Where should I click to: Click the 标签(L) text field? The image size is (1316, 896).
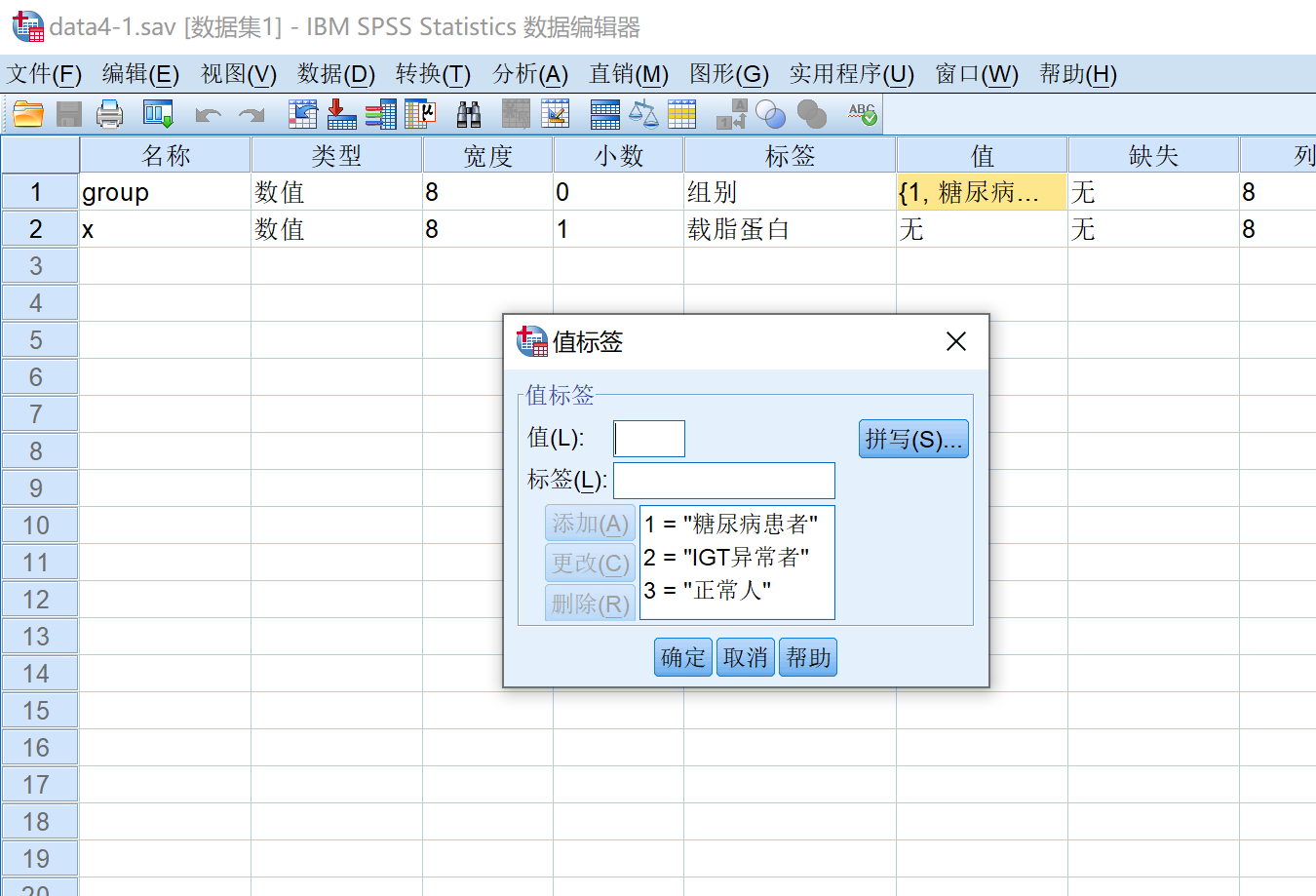[x=723, y=480]
